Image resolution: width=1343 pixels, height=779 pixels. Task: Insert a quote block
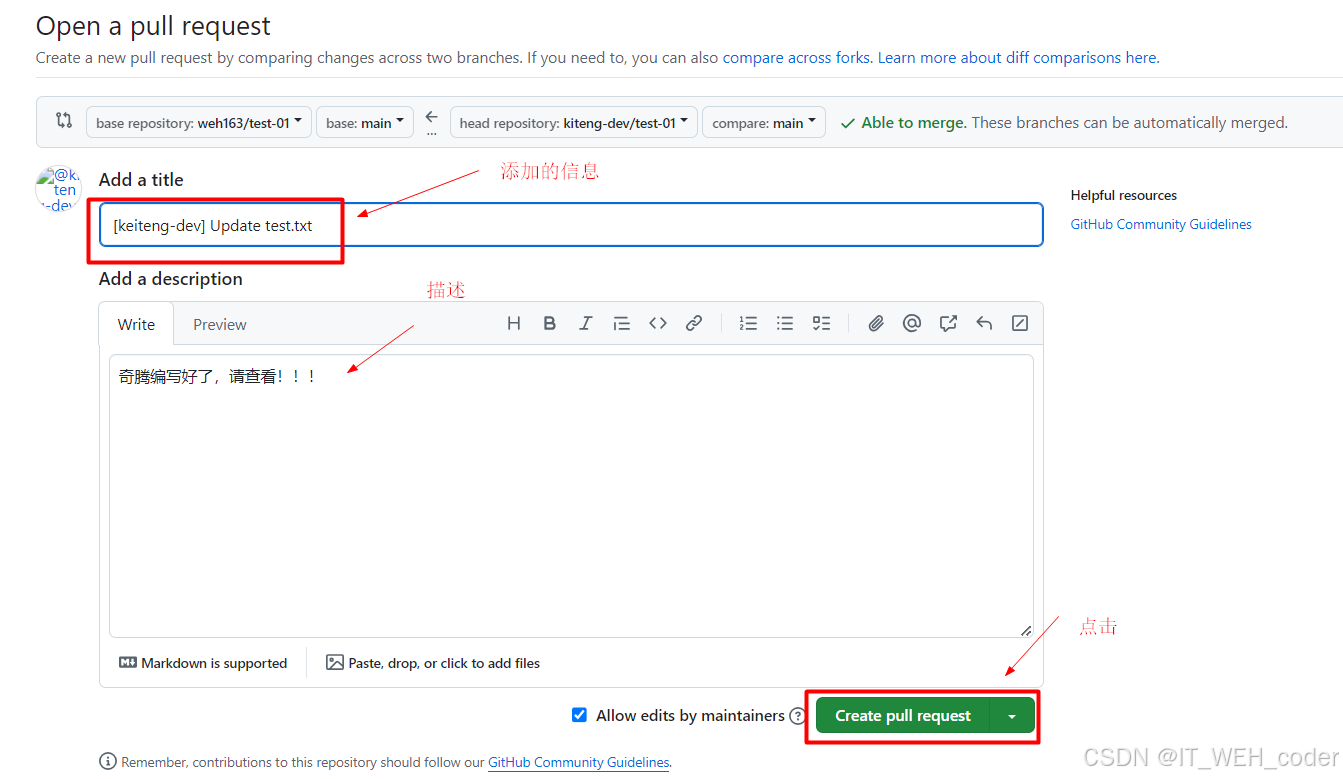(621, 323)
